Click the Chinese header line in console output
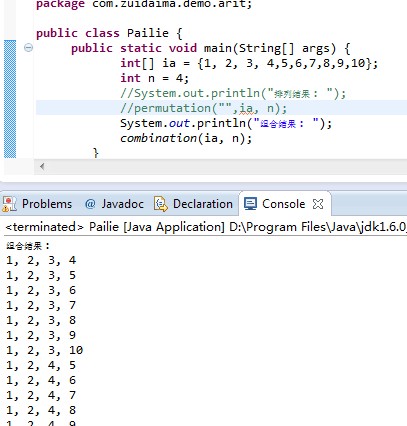 [28, 246]
